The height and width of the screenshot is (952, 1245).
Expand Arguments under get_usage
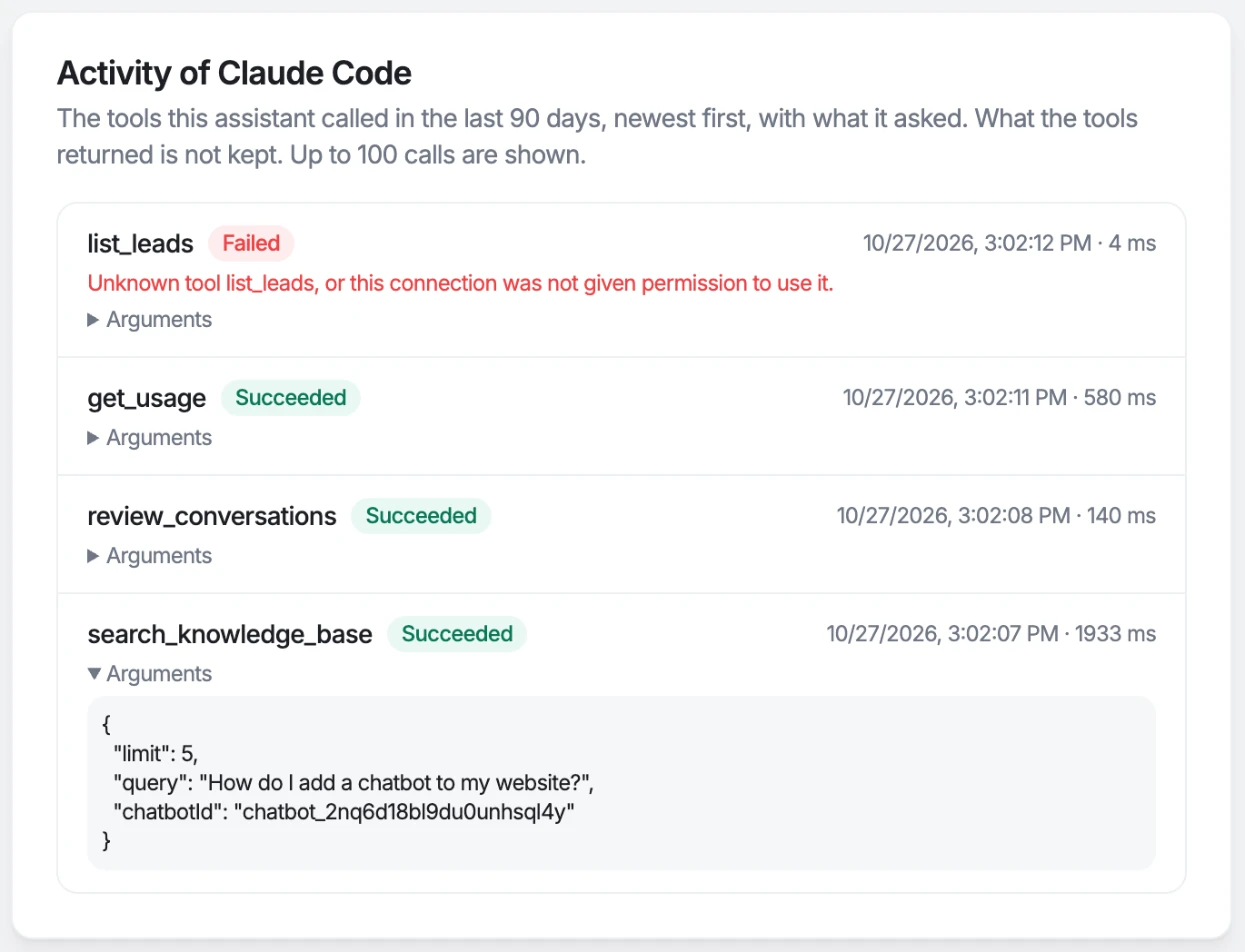click(150, 438)
